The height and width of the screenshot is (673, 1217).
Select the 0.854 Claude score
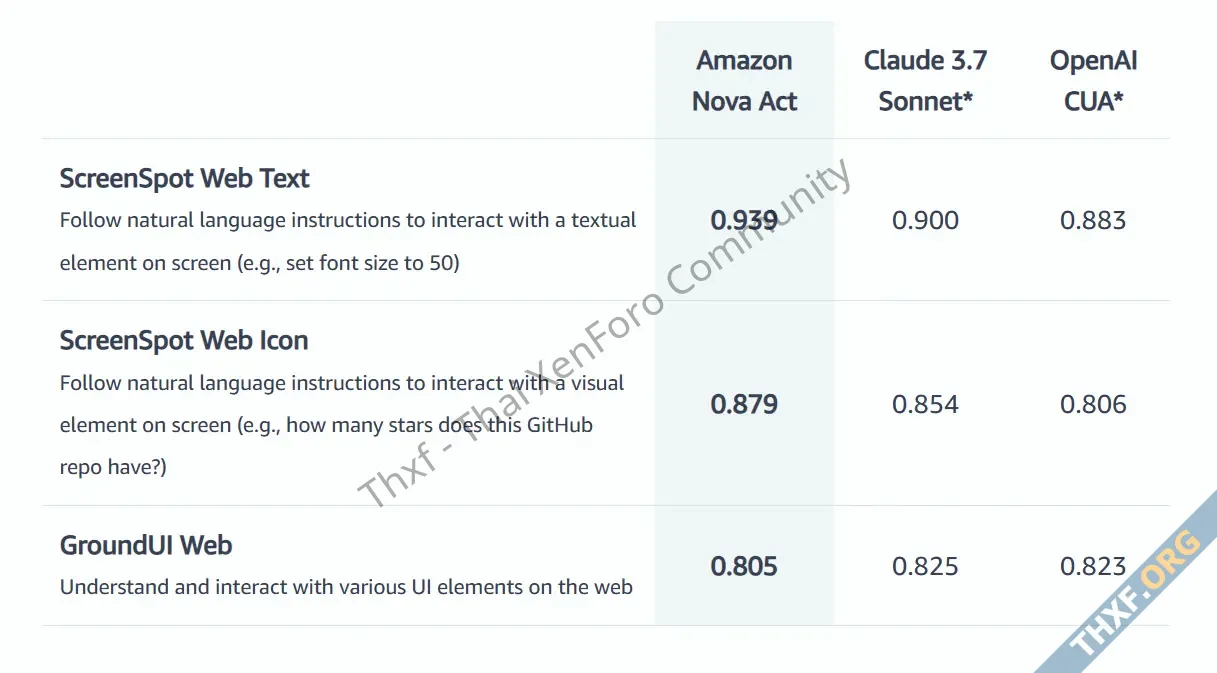[x=925, y=404]
